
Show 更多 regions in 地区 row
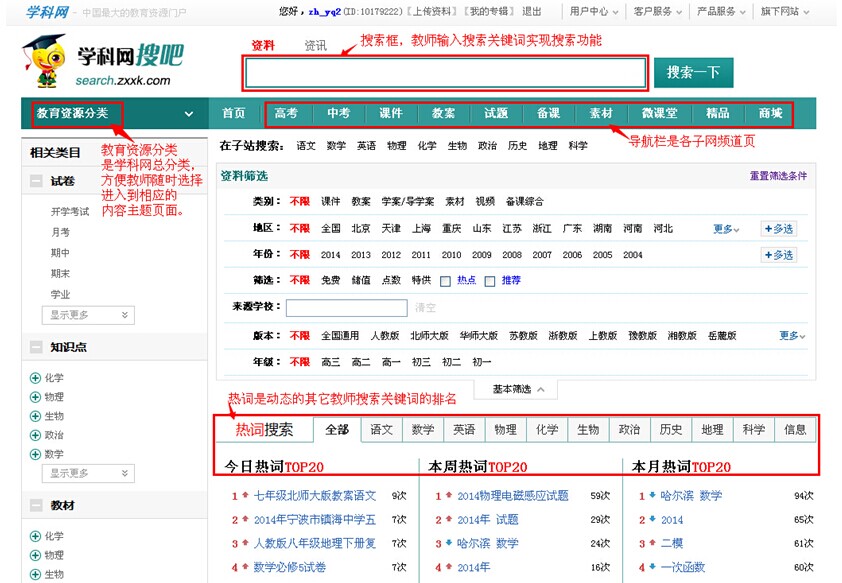[726, 229]
